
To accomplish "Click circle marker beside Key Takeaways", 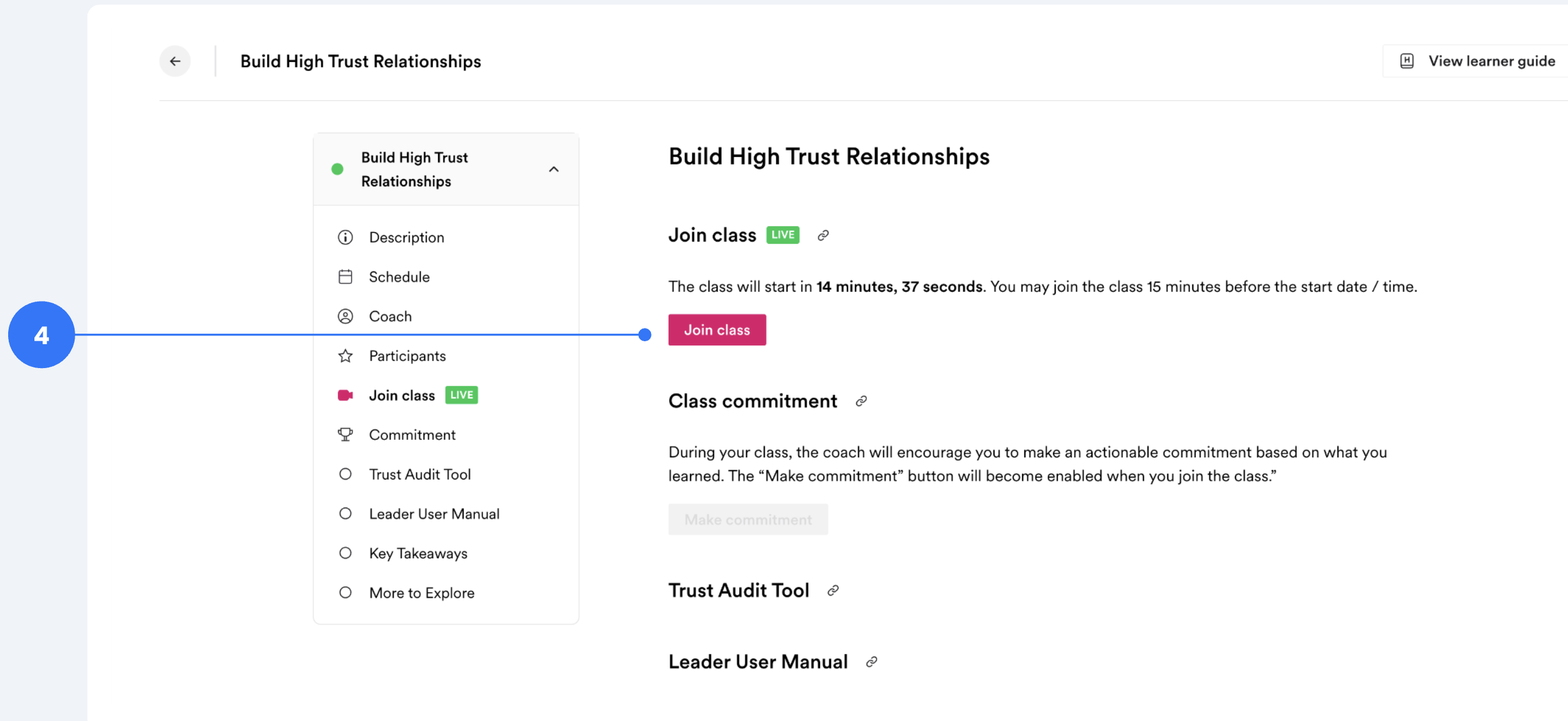I will coord(345,553).
